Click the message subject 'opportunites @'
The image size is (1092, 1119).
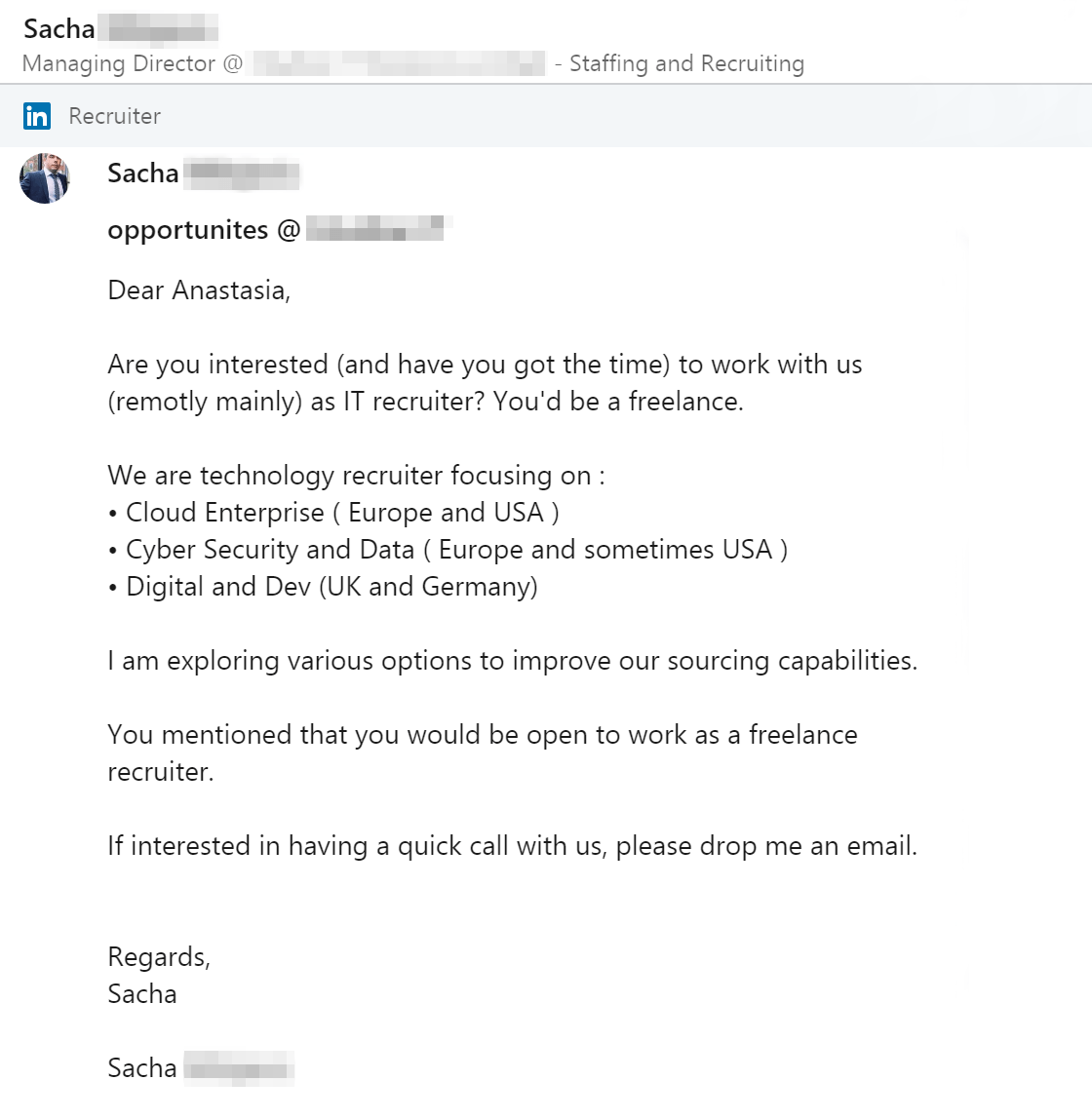click(x=204, y=230)
